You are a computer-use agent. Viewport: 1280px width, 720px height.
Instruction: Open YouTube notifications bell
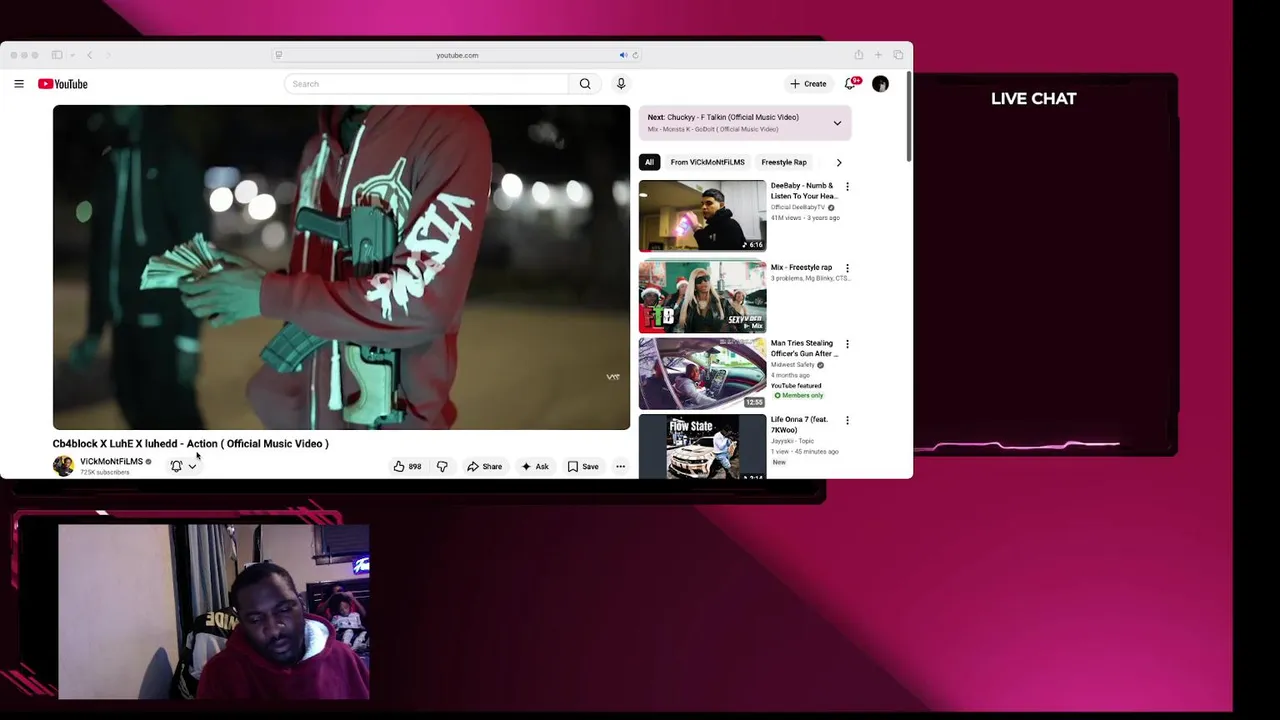coord(851,84)
